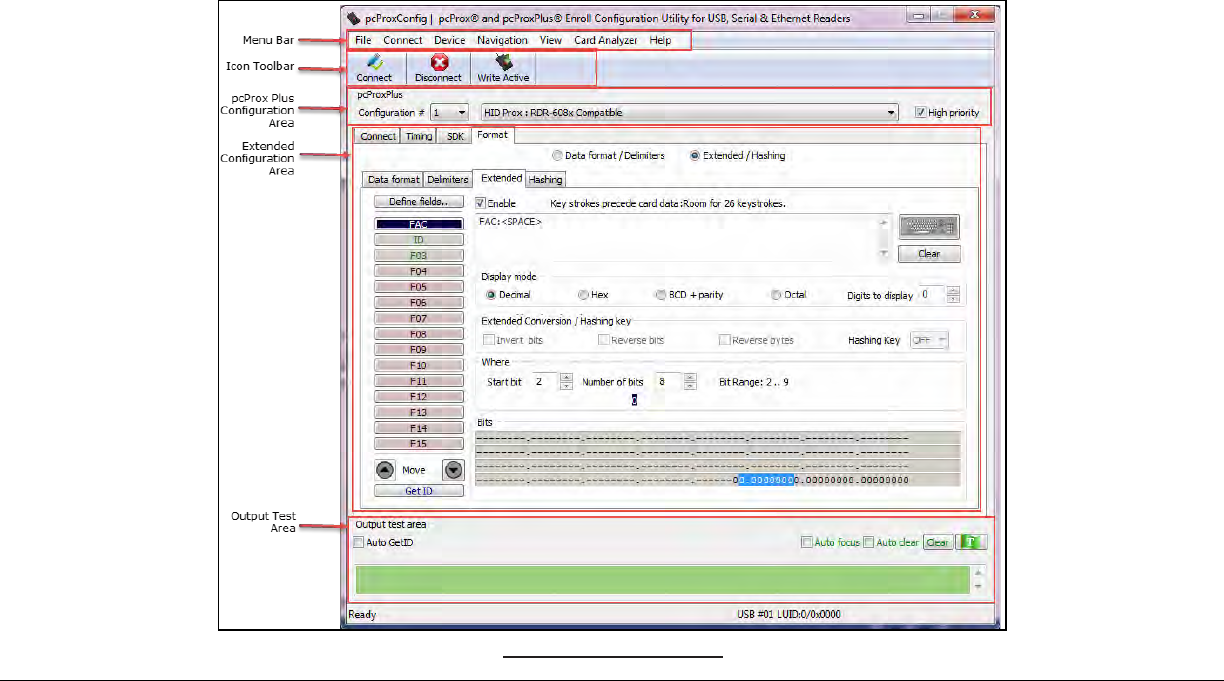Adjust the Start bit stepper arrows
The image size is (1224, 681).
(566, 382)
